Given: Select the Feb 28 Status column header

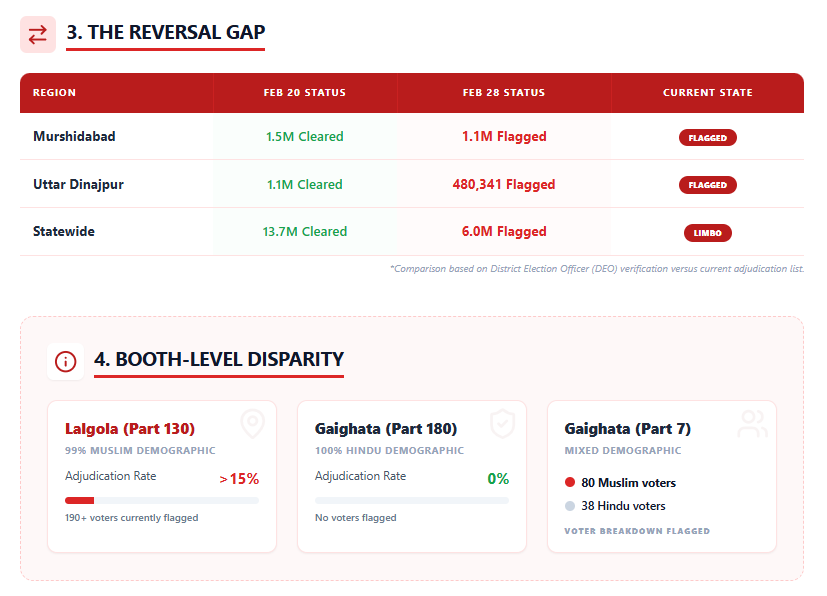Looking at the screenshot, I should point(504,93).
